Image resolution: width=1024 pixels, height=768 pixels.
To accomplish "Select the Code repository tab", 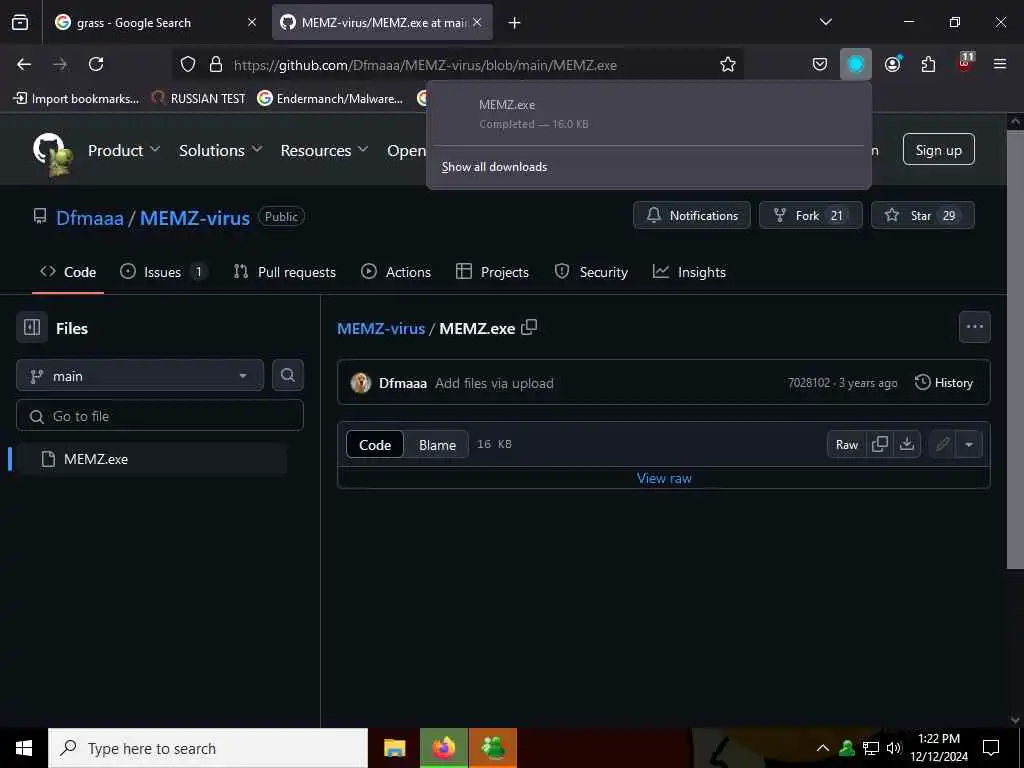I will pyautogui.click(x=68, y=272).
